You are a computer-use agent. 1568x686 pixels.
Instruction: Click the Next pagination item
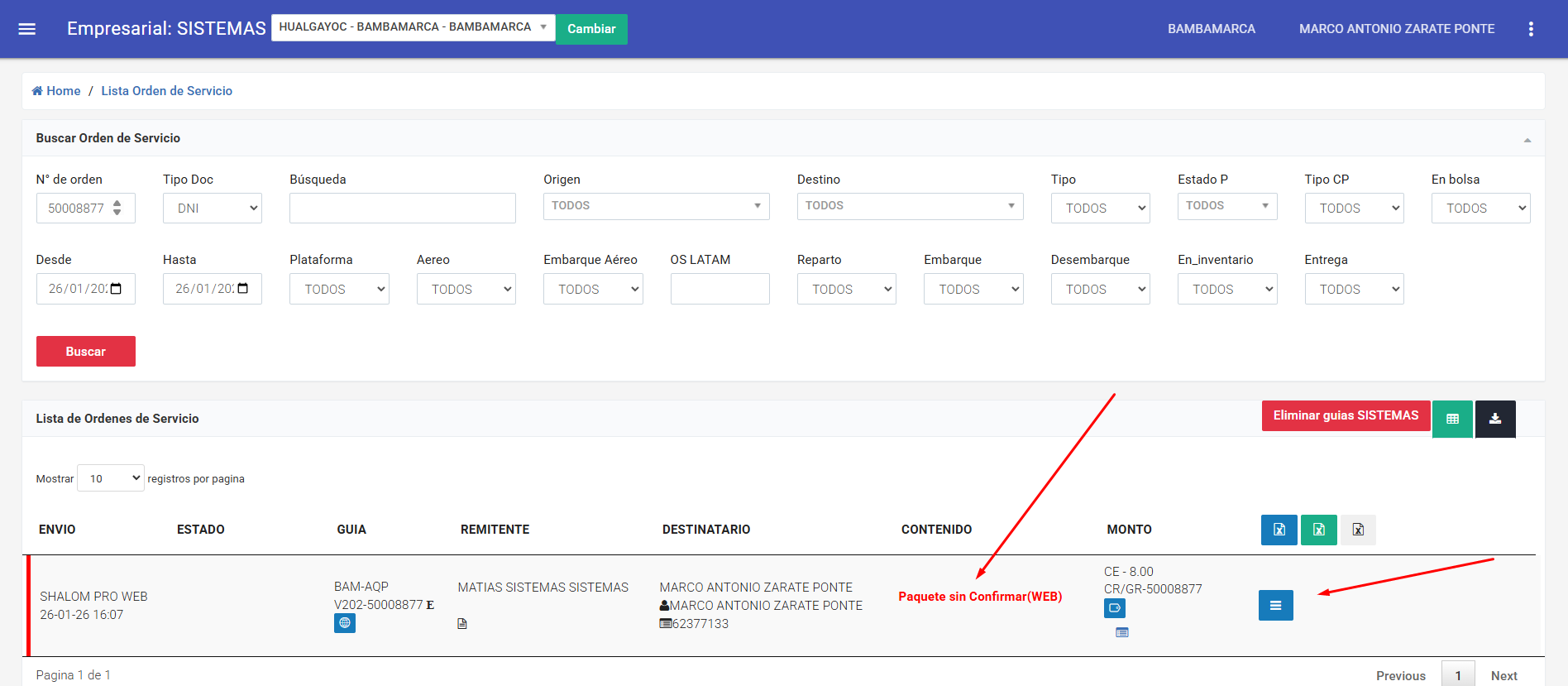1503,675
